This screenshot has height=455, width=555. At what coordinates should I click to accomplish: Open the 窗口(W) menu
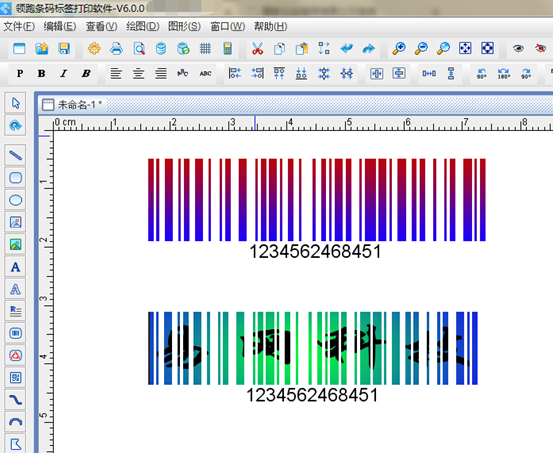click(x=227, y=26)
